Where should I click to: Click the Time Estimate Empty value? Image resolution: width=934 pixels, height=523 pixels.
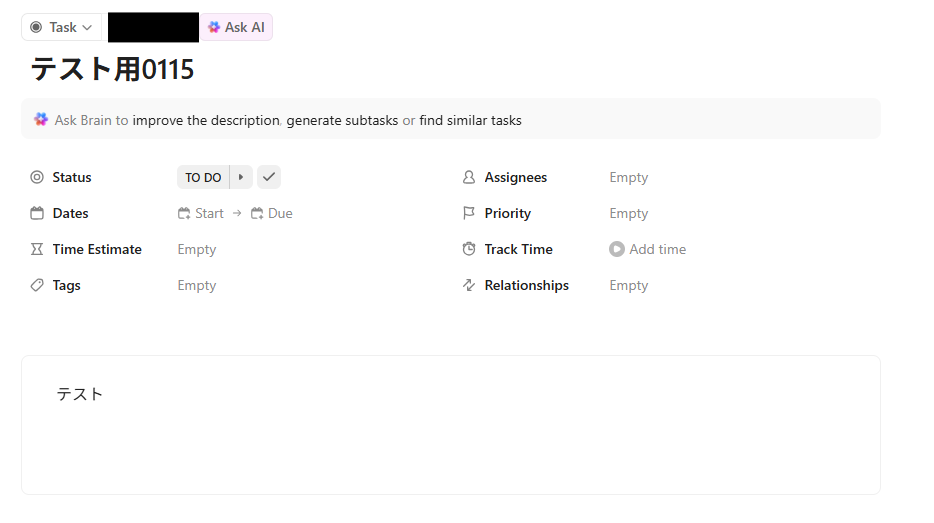tap(197, 249)
